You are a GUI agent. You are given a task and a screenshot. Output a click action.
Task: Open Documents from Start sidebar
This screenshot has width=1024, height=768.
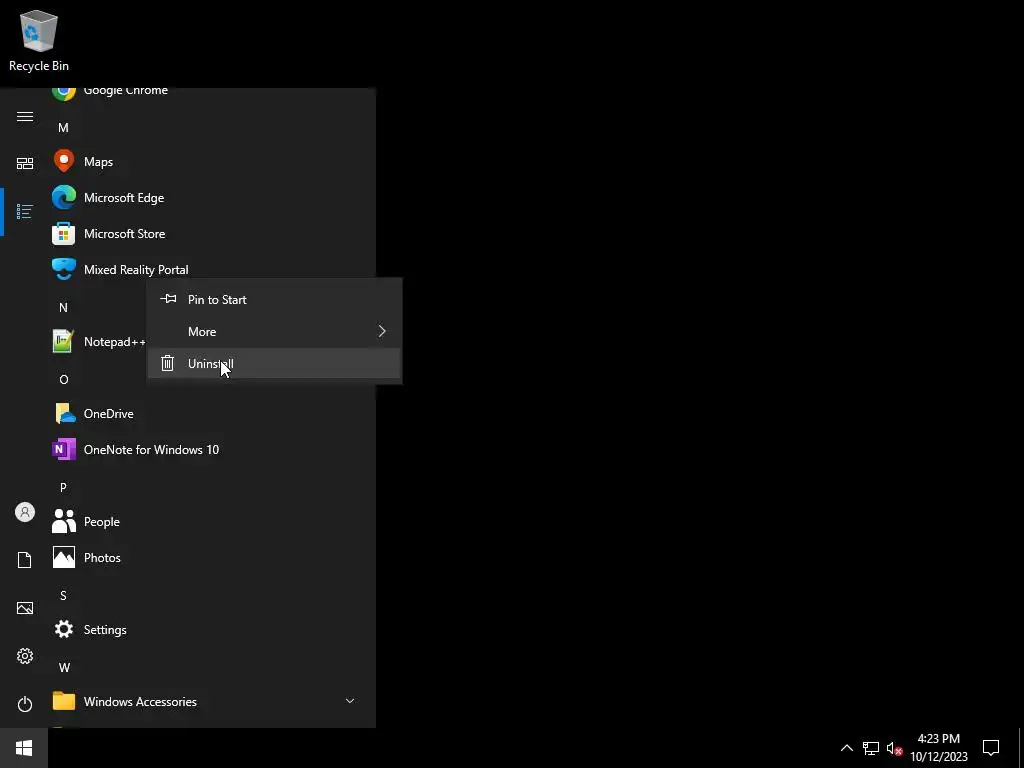(25, 560)
